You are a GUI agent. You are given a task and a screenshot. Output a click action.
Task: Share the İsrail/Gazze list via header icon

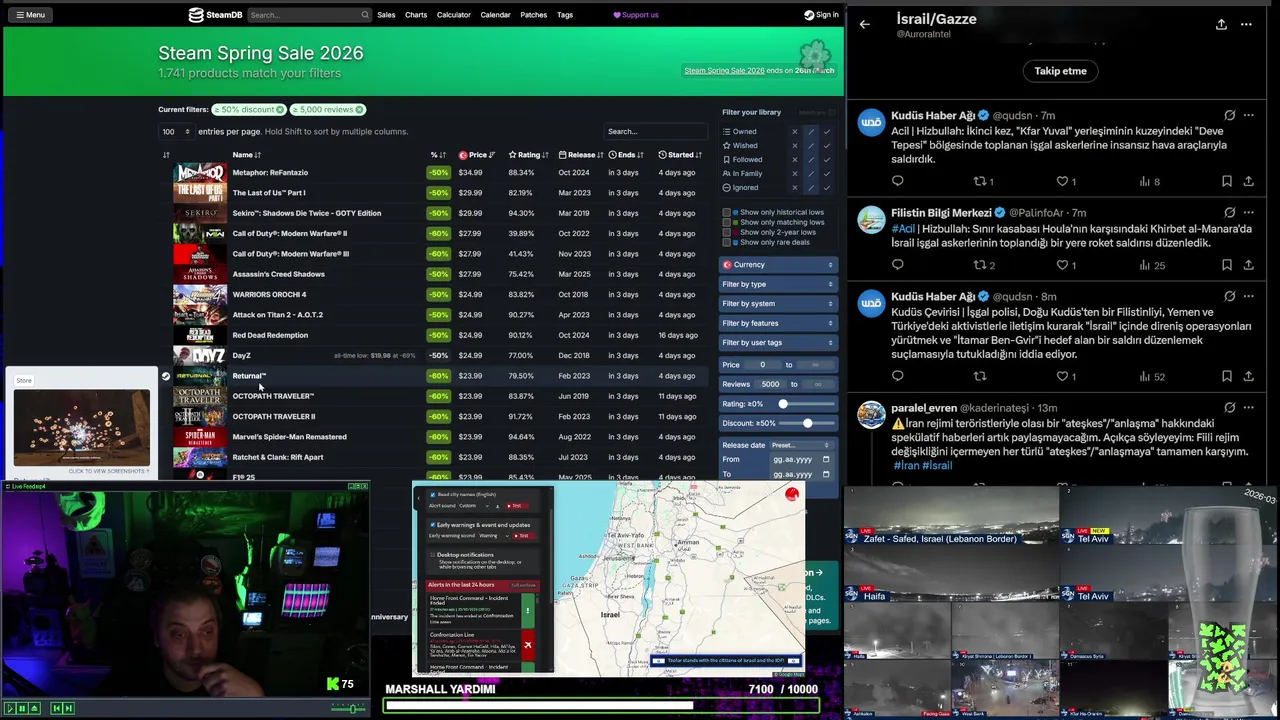1221,24
